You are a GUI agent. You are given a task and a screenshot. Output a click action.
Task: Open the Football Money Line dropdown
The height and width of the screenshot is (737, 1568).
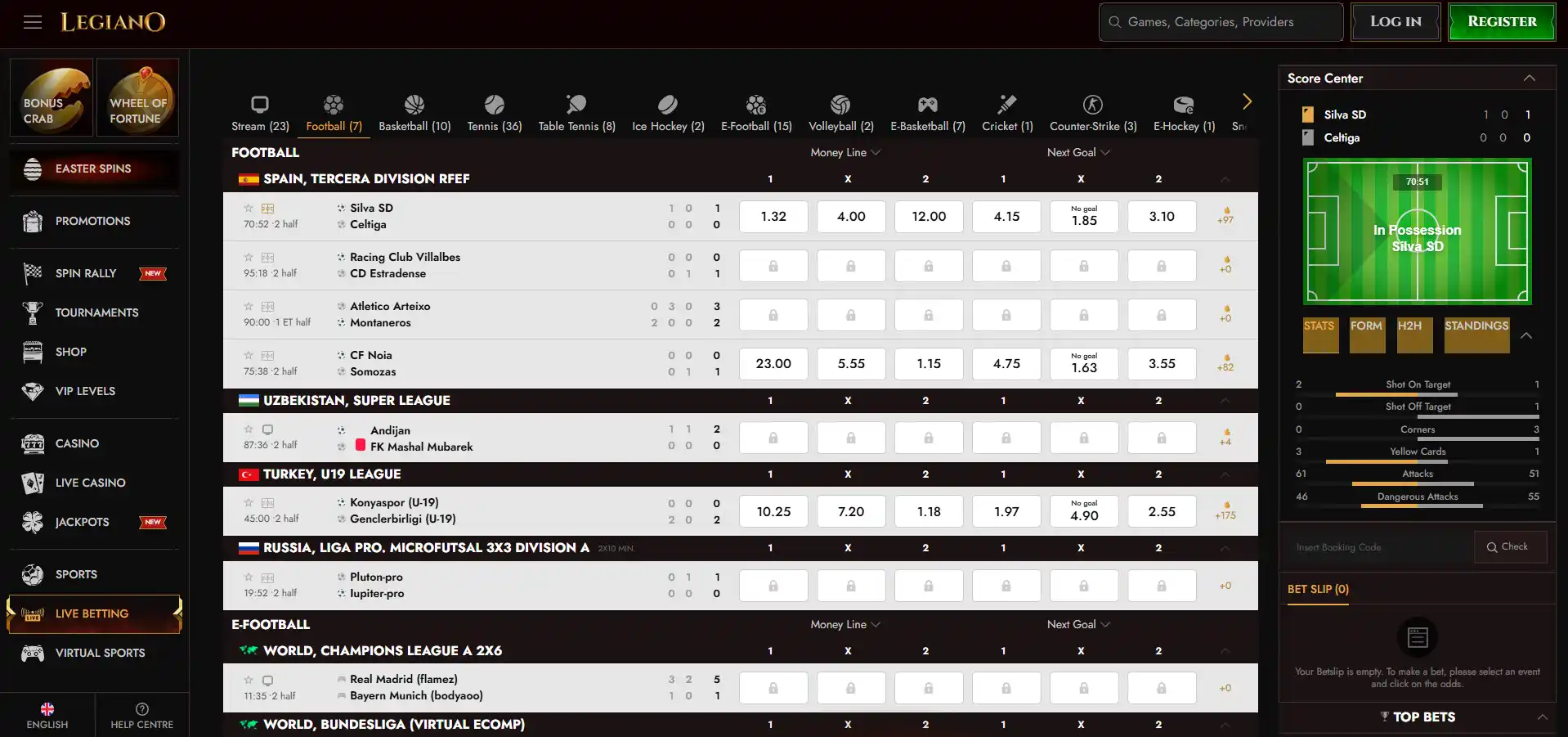point(845,152)
